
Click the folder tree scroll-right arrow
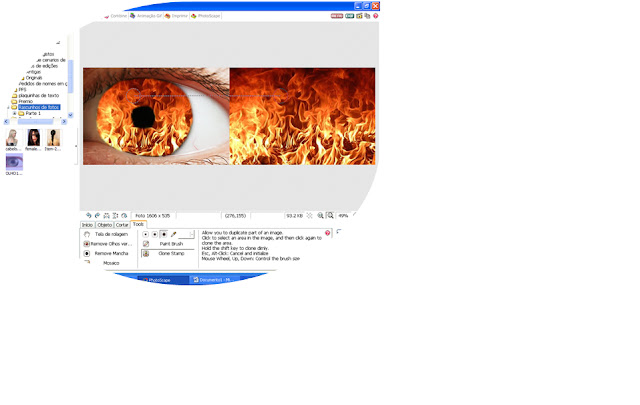coord(64,122)
